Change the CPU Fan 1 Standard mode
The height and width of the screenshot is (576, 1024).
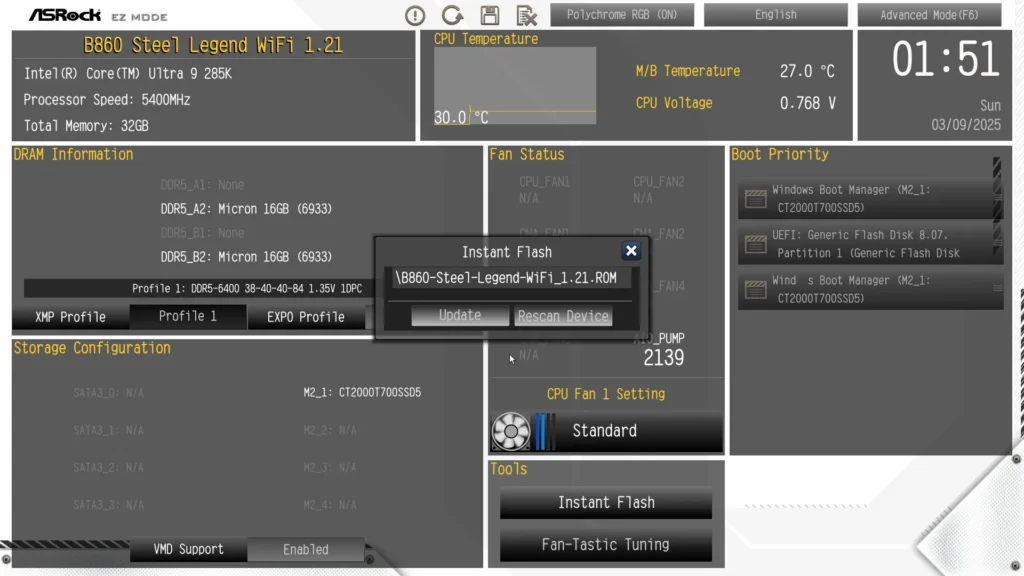click(x=605, y=431)
